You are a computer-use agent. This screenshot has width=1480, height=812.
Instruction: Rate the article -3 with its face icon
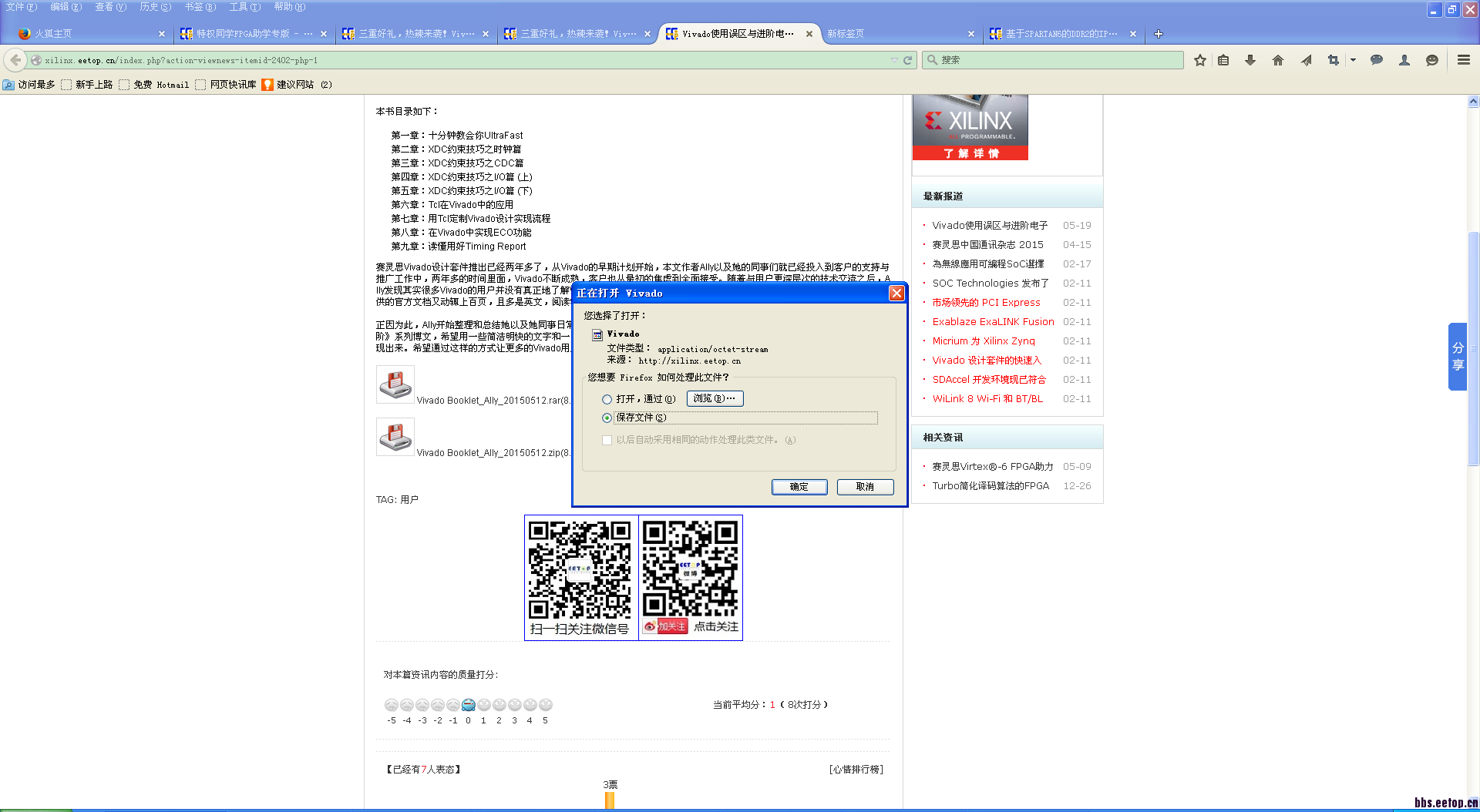[x=422, y=705]
